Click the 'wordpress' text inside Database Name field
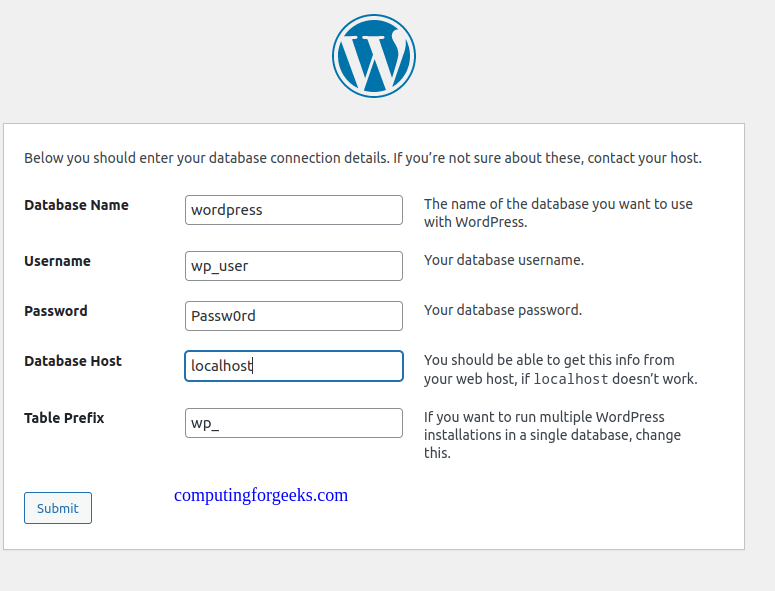This screenshot has width=775, height=591. (x=227, y=211)
